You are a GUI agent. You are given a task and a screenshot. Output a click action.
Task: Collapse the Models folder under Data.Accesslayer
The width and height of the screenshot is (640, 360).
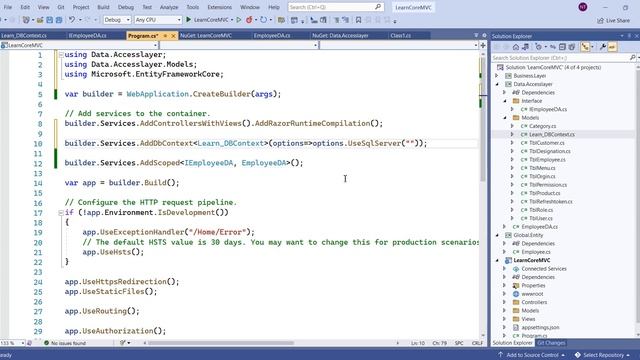click(505, 118)
